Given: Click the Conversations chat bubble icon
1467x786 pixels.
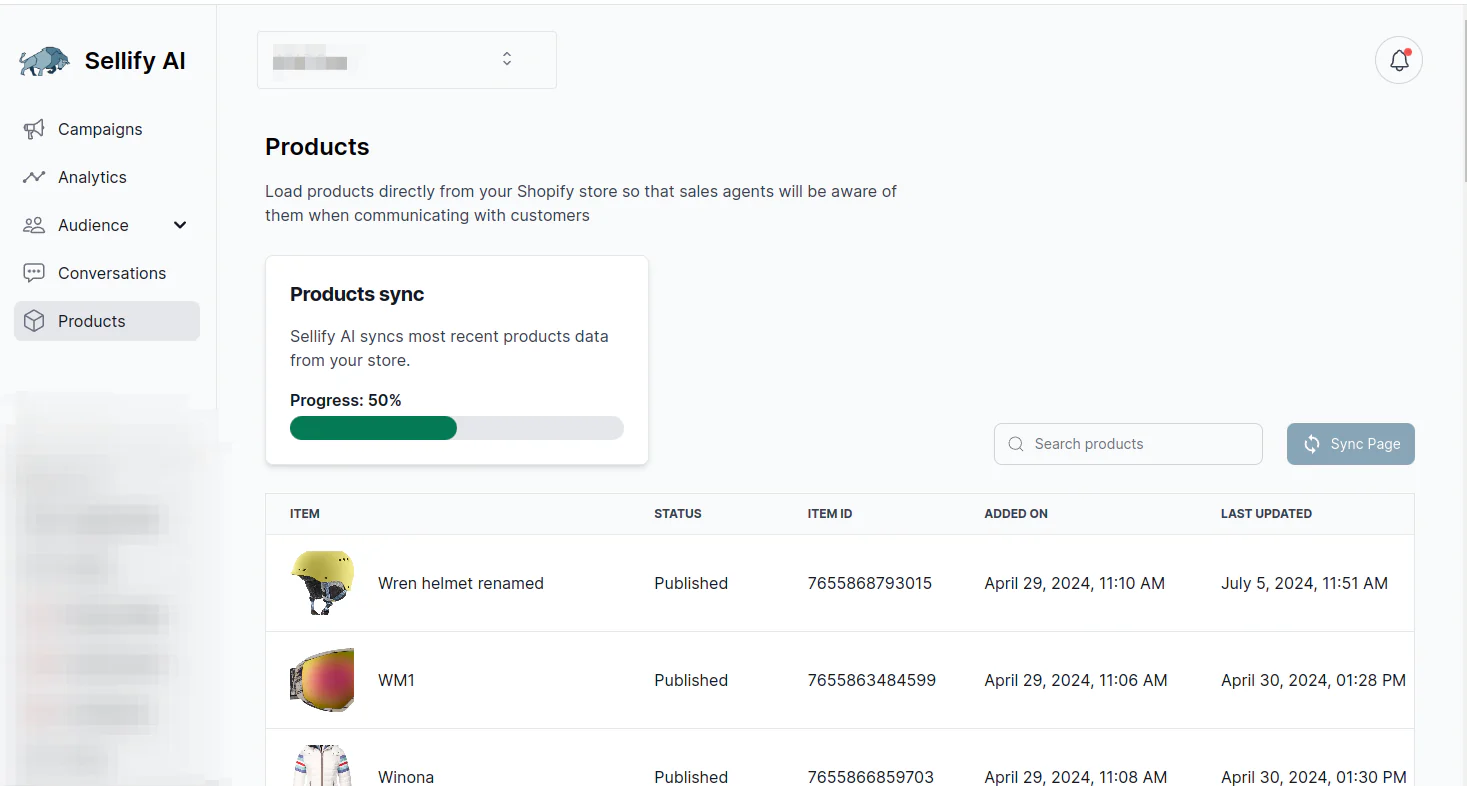Looking at the screenshot, I should click(x=34, y=273).
